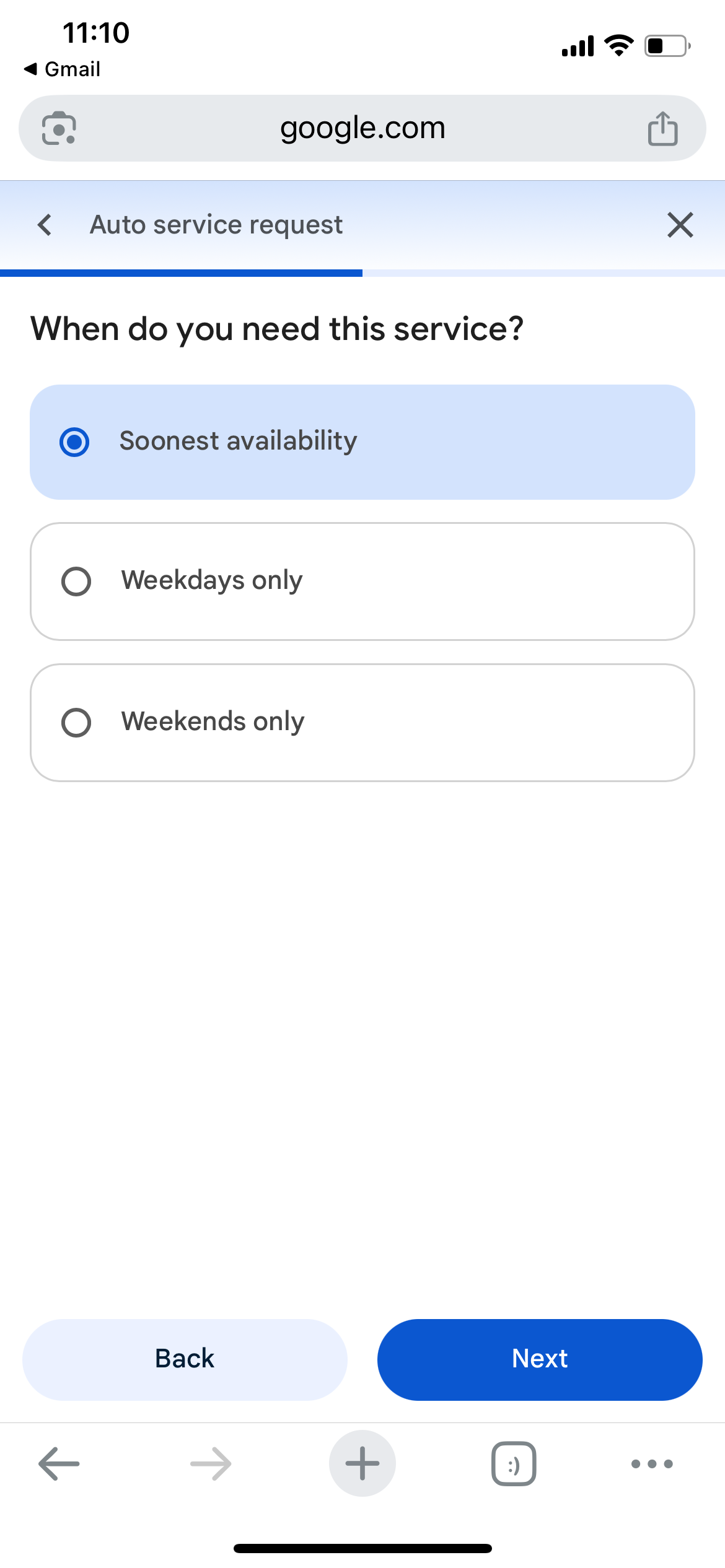This screenshot has height=1568, width=725.
Task: Tap the form progress bar
Action: (x=362, y=273)
